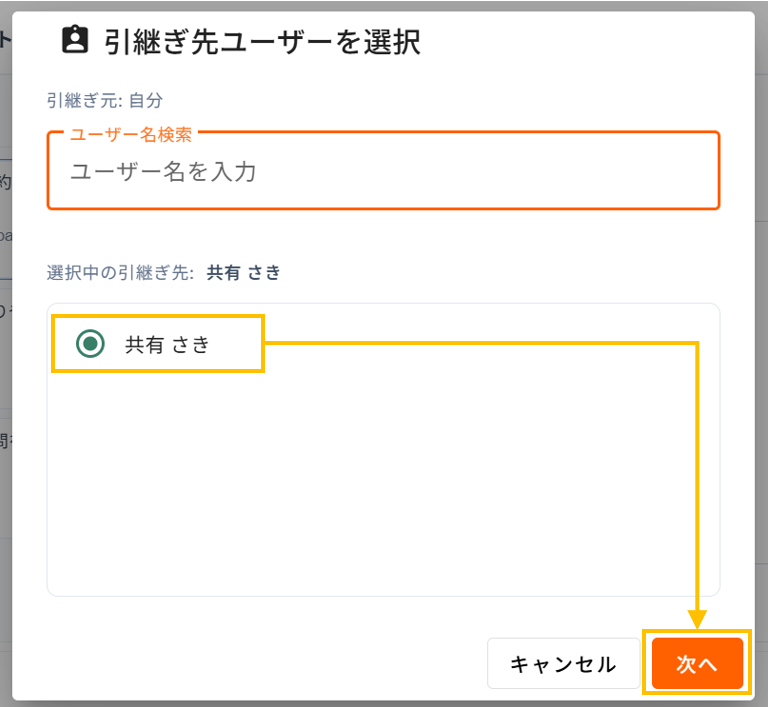
Task: Click the dimmed strip above the dialog
Action: pyautogui.click(x=384, y=5)
